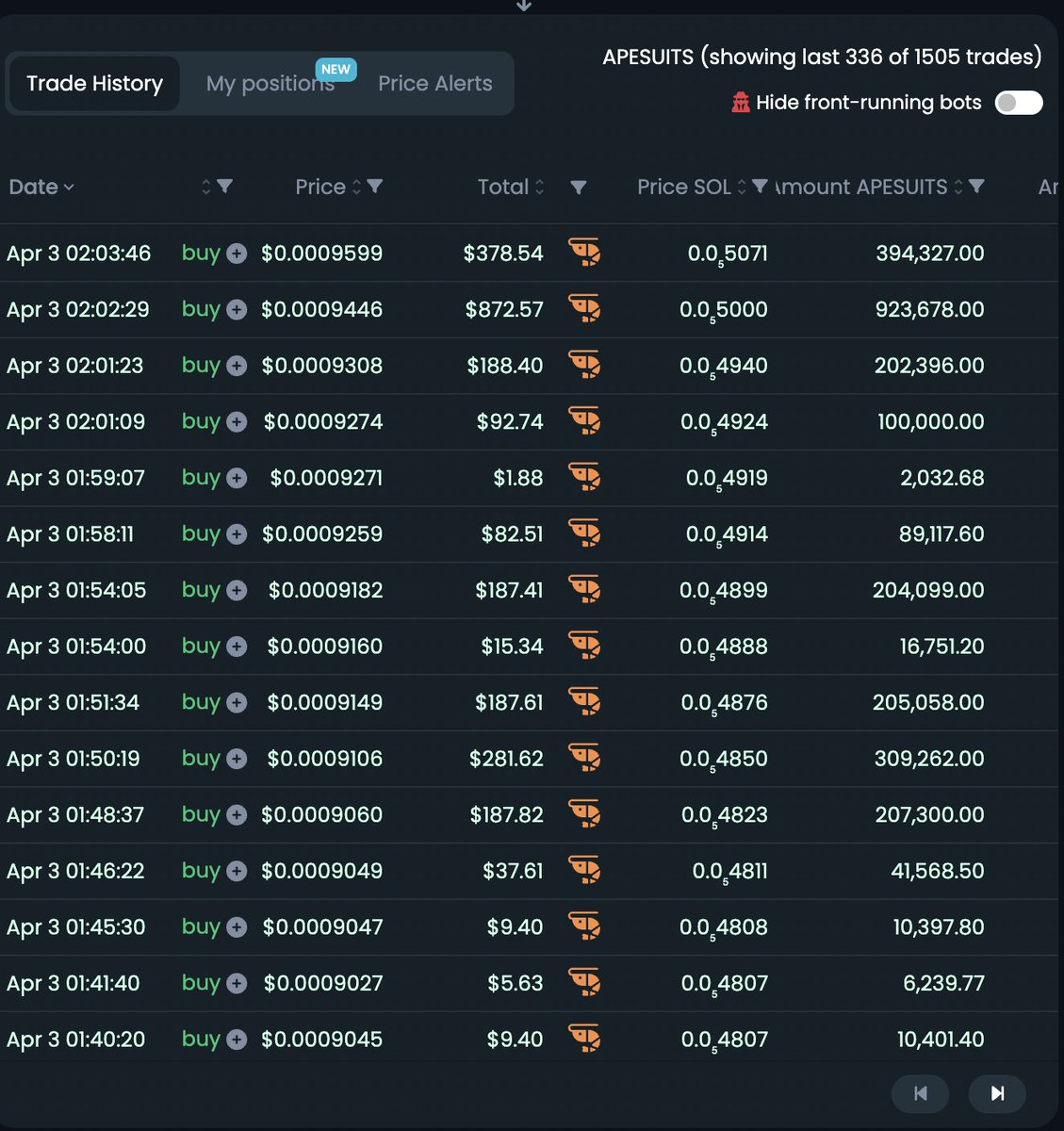1064x1131 pixels.
Task: Click shrimp maker icon on $37.61 trade
Action: [584, 870]
